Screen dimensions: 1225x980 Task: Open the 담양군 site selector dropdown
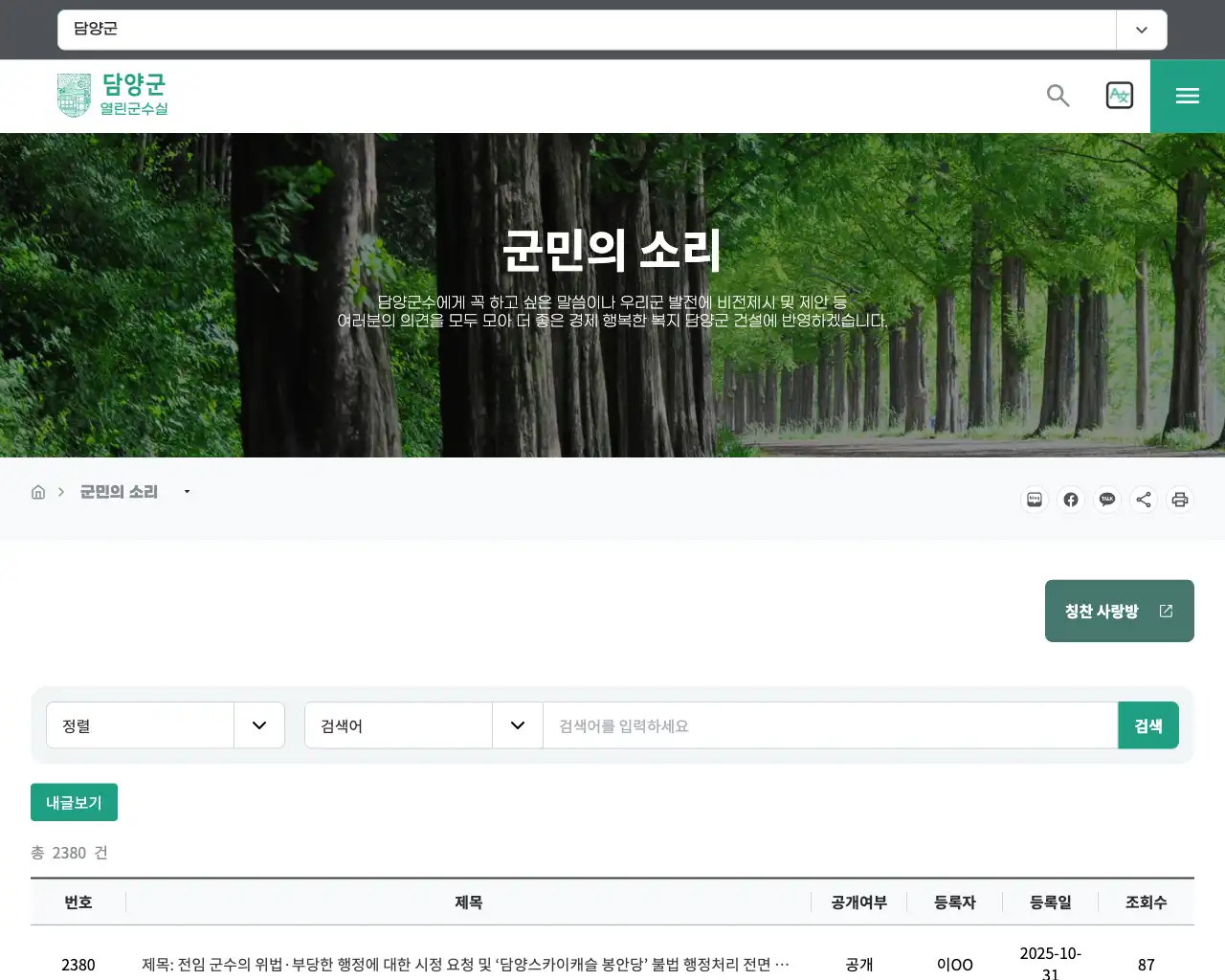[1141, 30]
